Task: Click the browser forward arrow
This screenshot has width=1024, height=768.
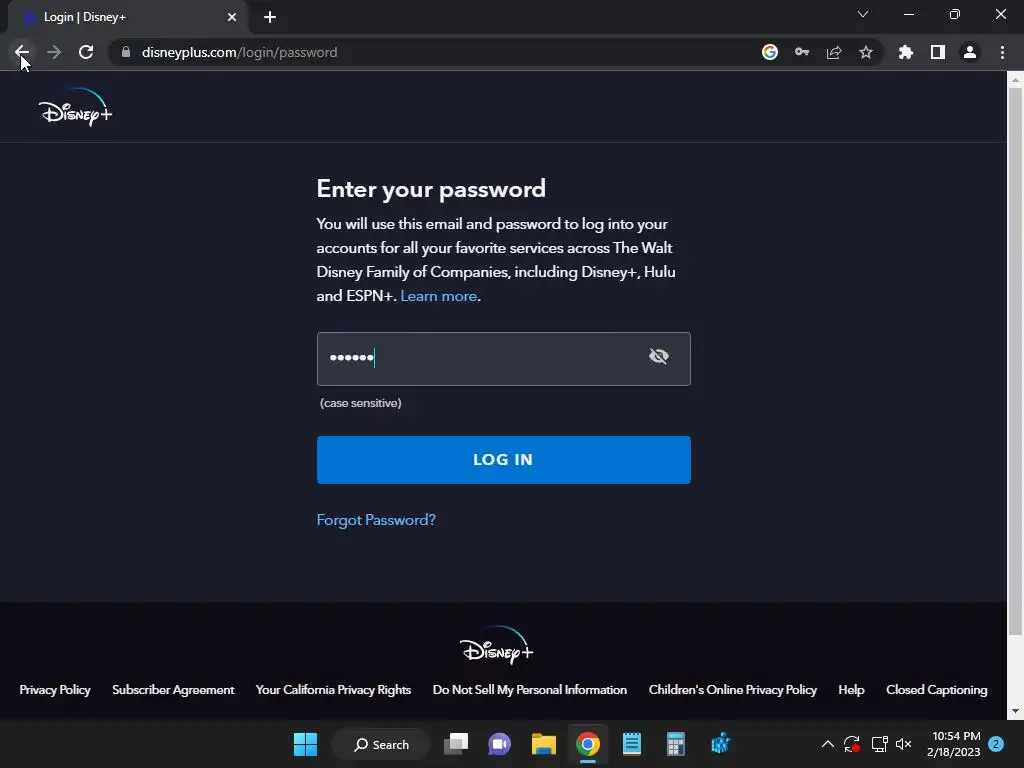Action: pos(54,52)
